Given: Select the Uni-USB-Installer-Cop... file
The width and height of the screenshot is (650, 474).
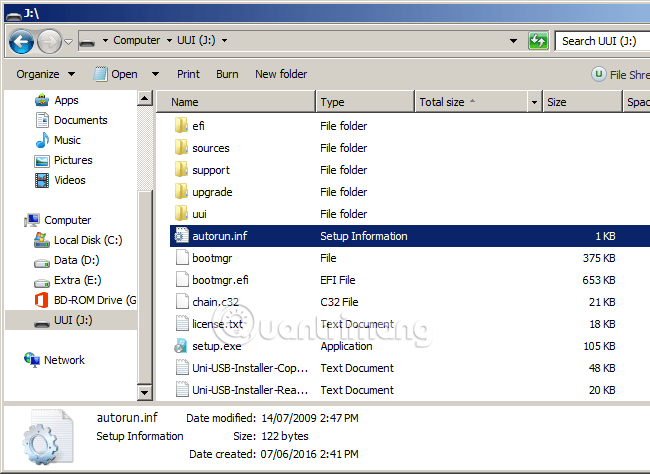Looking at the screenshot, I should [x=250, y=368].
